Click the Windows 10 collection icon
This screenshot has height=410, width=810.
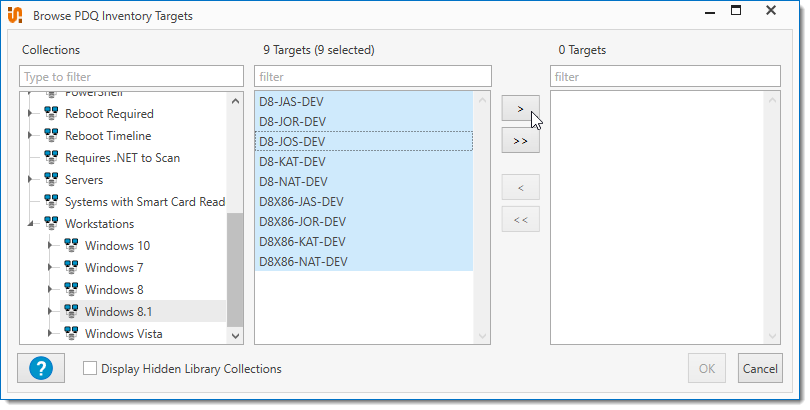(x=71, y=246)
